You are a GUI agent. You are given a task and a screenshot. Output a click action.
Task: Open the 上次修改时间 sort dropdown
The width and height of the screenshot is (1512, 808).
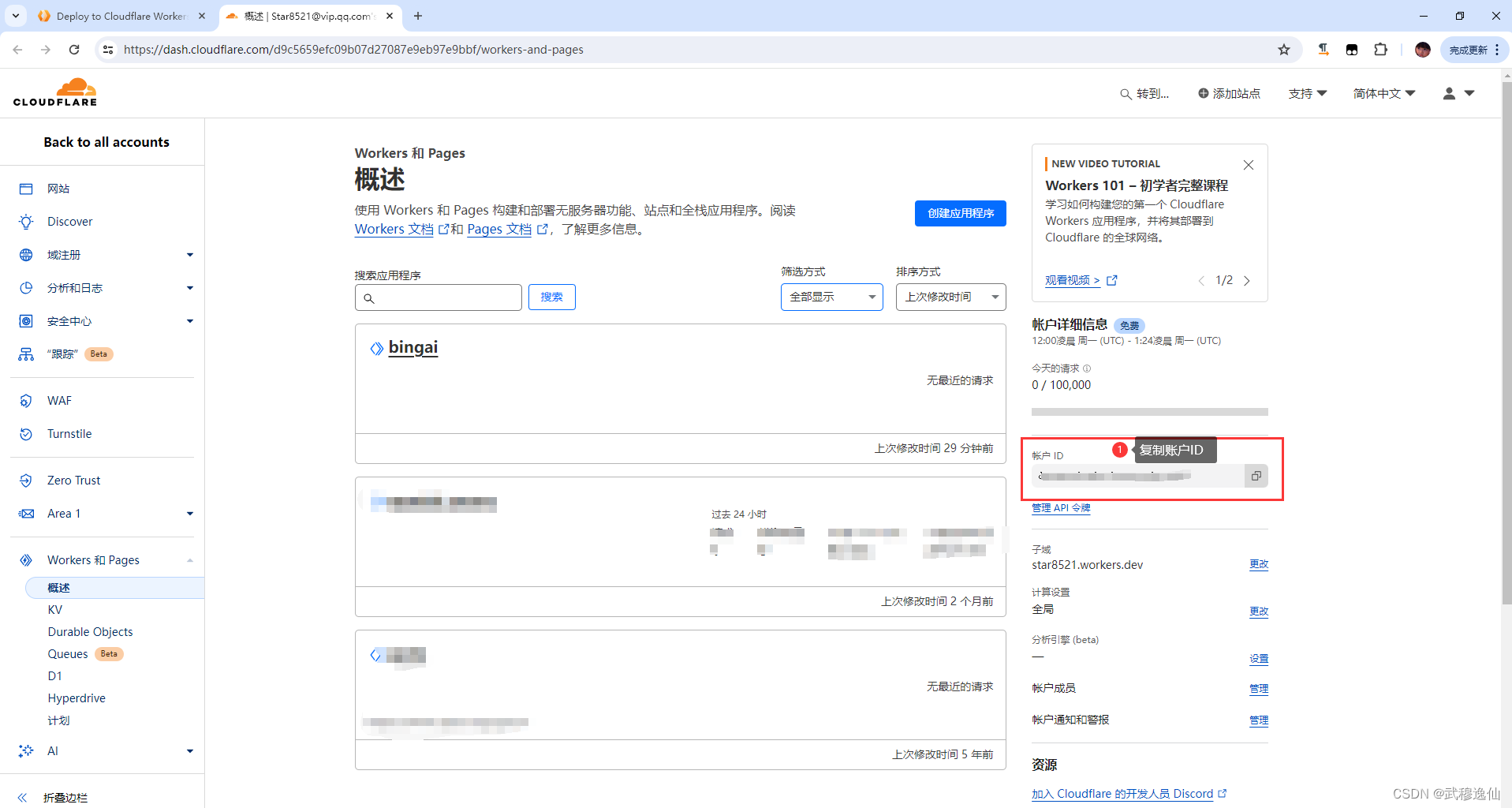point(950,297)
